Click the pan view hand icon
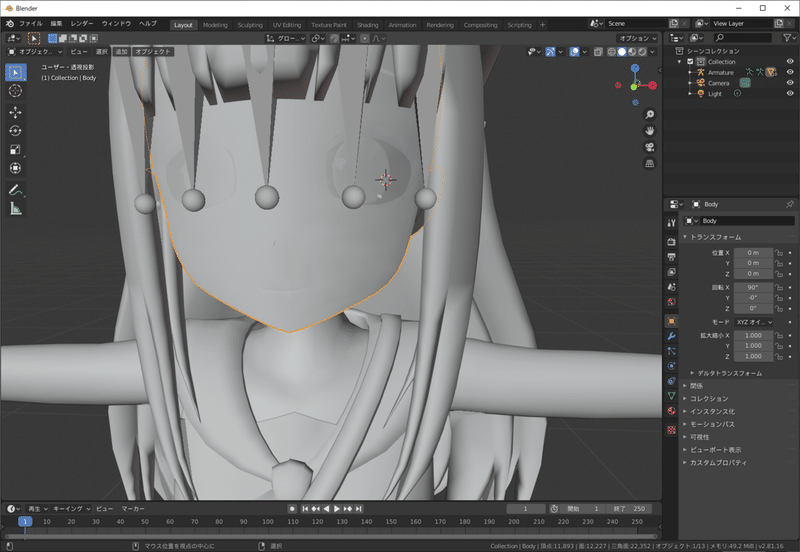 649,131
